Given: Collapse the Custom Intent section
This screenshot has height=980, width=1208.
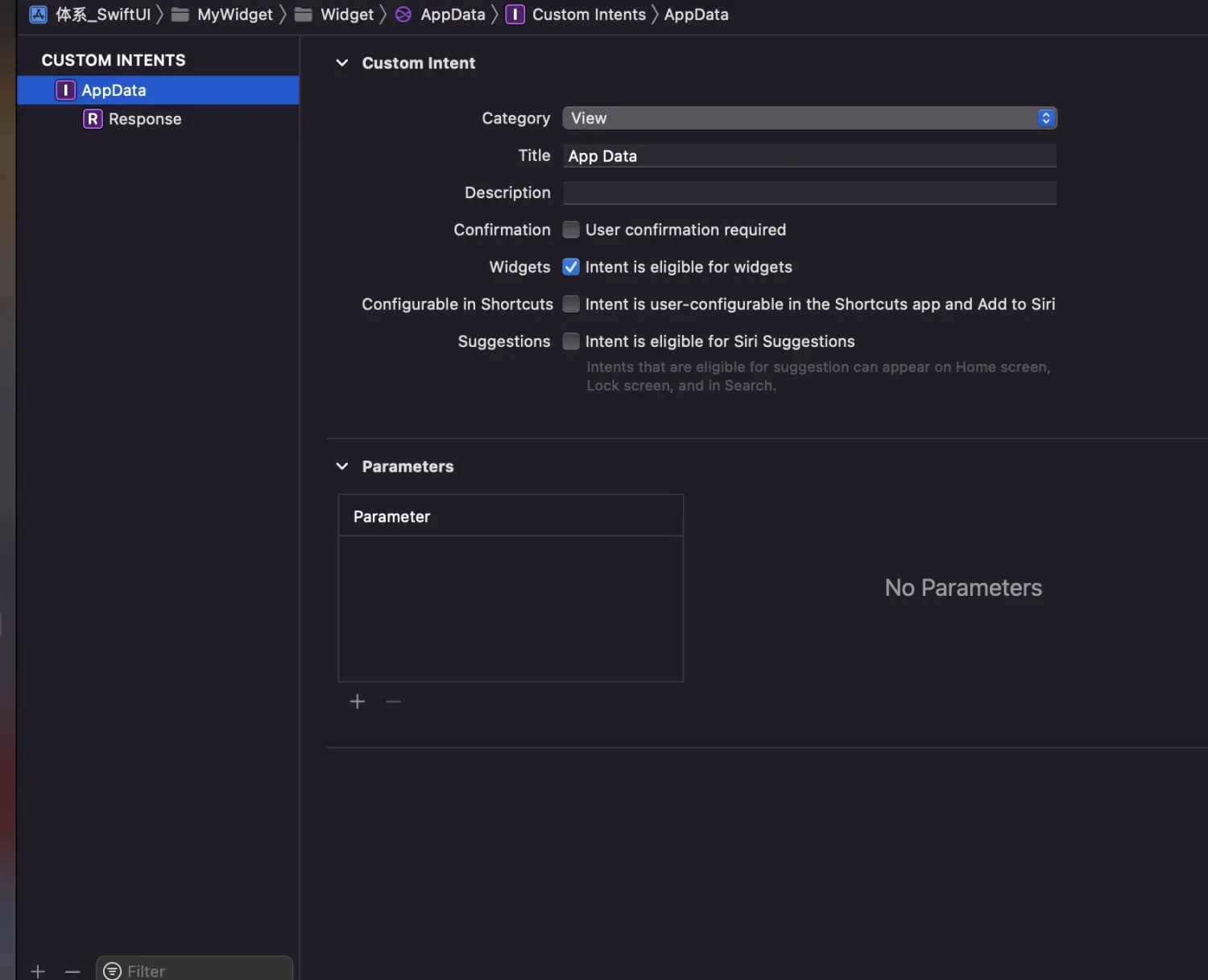Looking at the screenshot, I should [x=342, y=63].
